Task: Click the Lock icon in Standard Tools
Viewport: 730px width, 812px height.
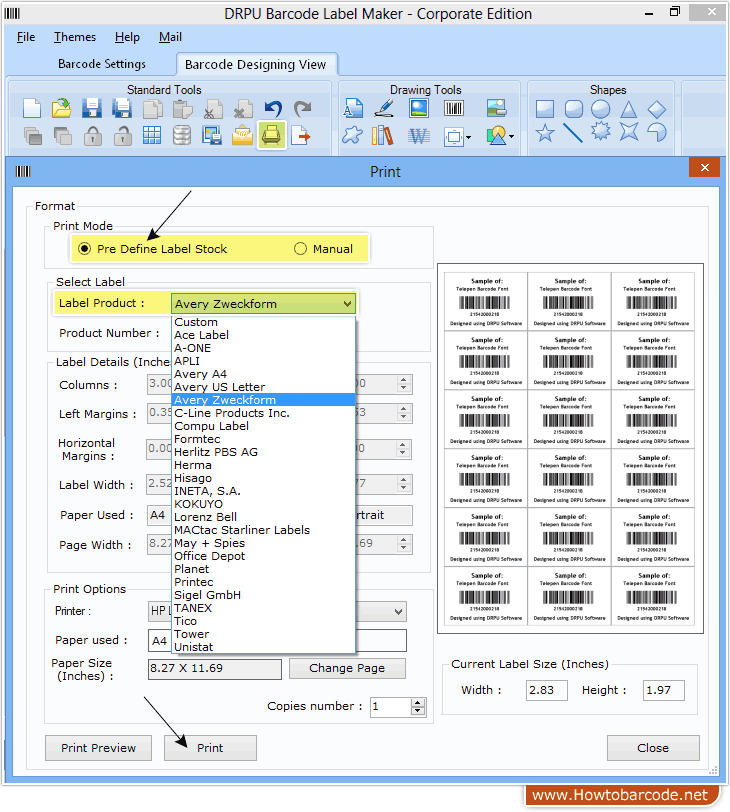Action: pyautogui.click(x=93, y=136)
